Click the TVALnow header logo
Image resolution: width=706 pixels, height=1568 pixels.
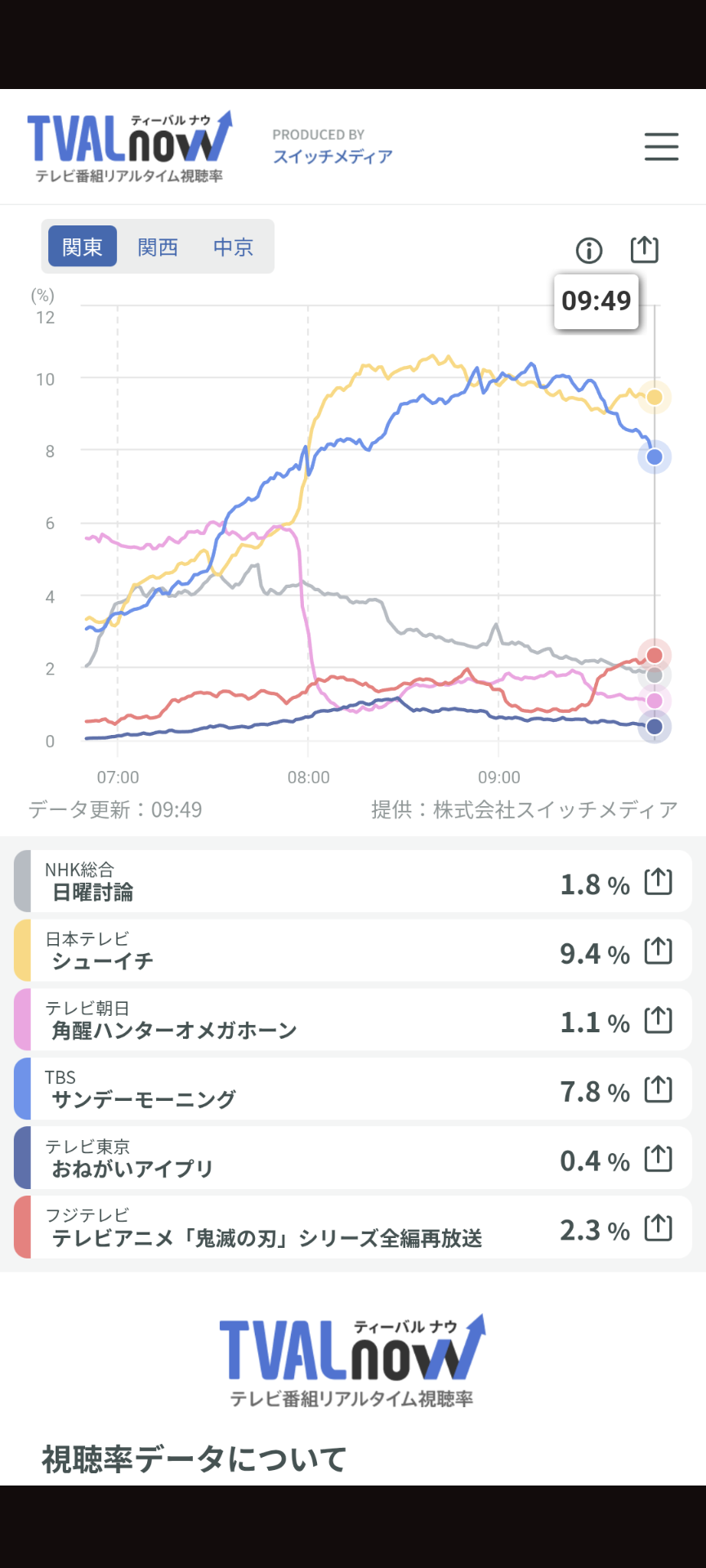tap(130, 147)
